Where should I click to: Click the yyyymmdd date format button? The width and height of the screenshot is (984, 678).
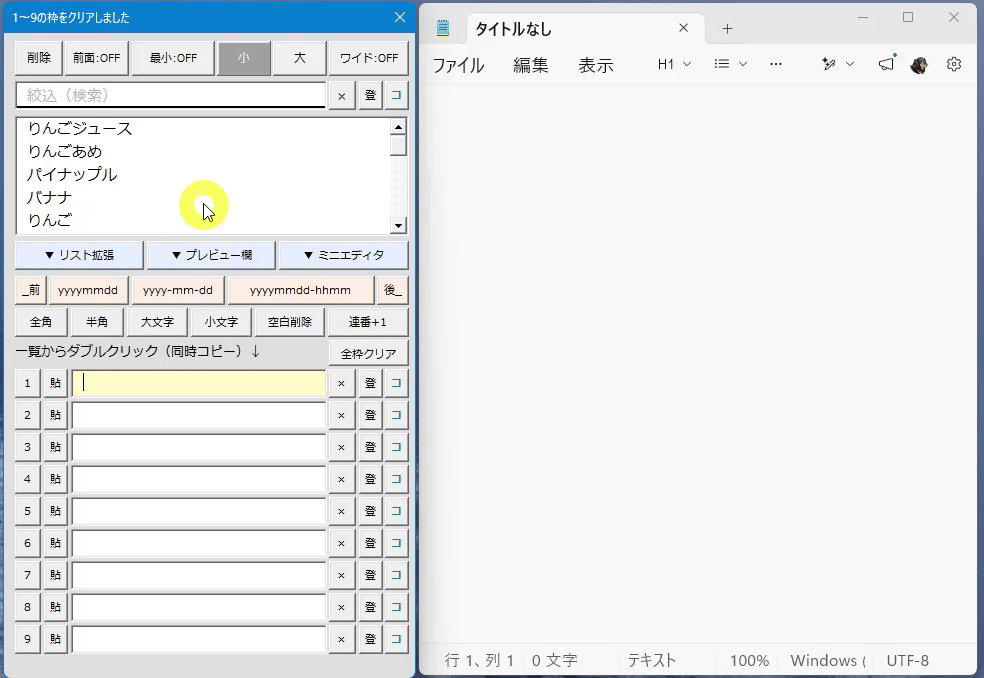point(88,290)
